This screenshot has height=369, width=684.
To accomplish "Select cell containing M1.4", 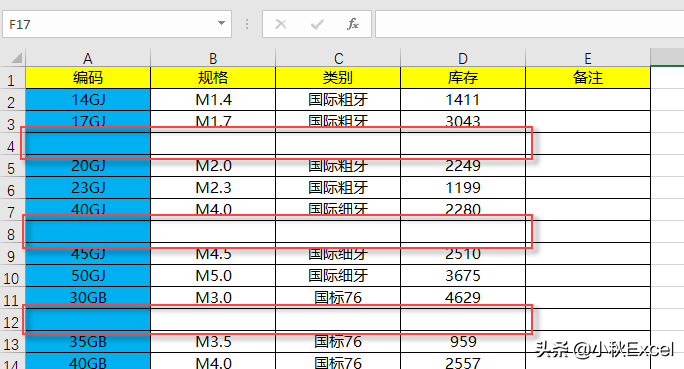I will click(213, 100).
